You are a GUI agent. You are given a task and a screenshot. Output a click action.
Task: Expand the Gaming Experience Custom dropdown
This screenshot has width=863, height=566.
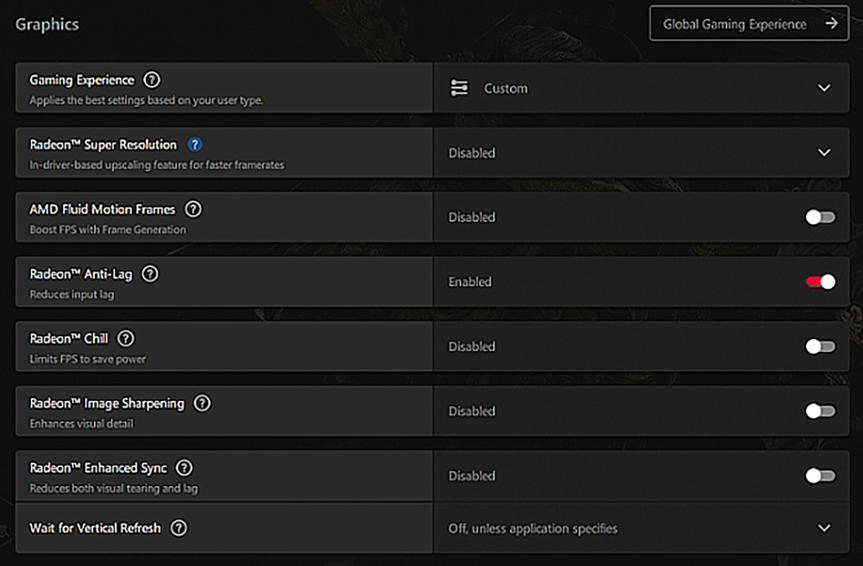point(824,88)
